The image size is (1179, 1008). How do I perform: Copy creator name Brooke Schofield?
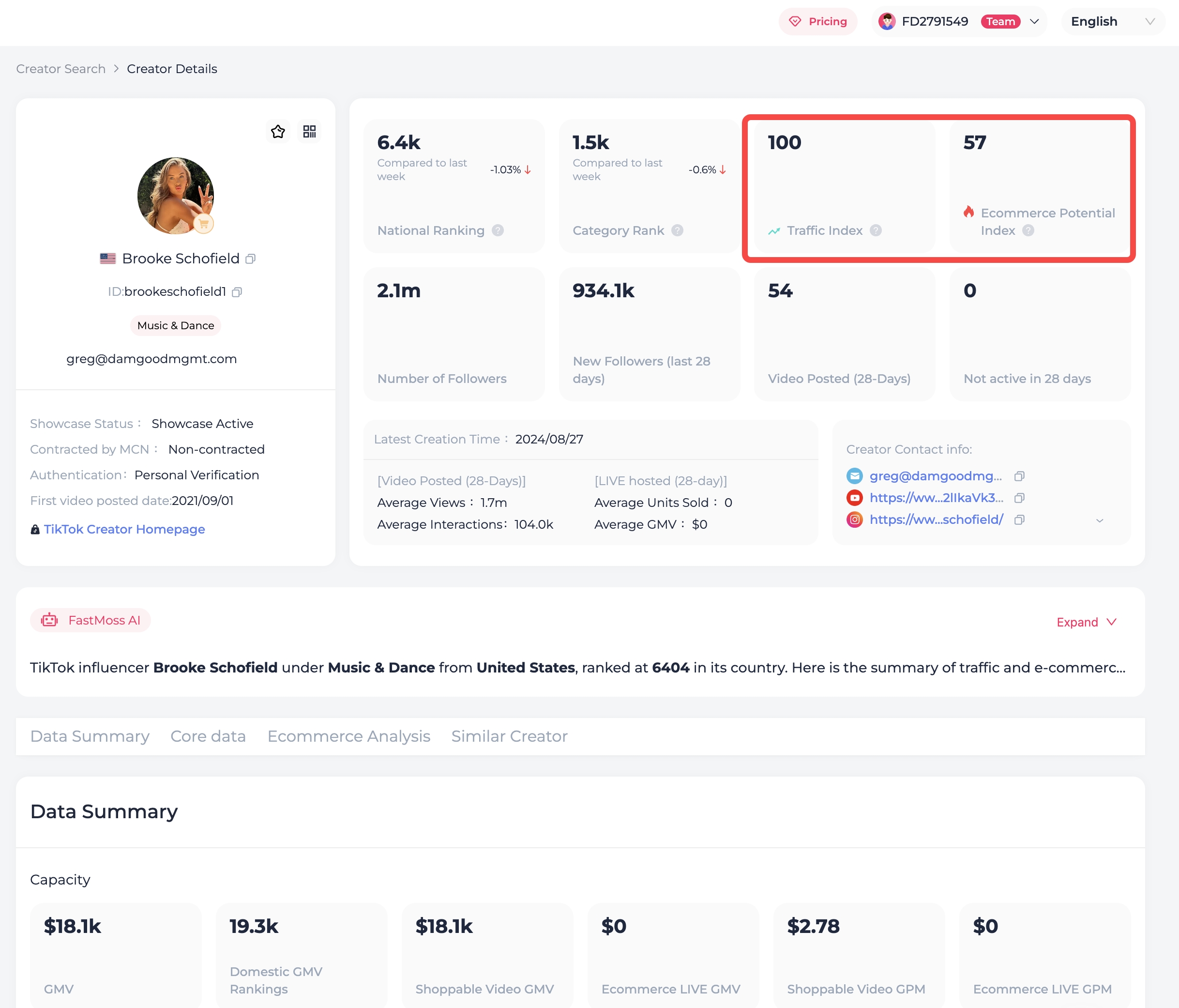(250, 259)
